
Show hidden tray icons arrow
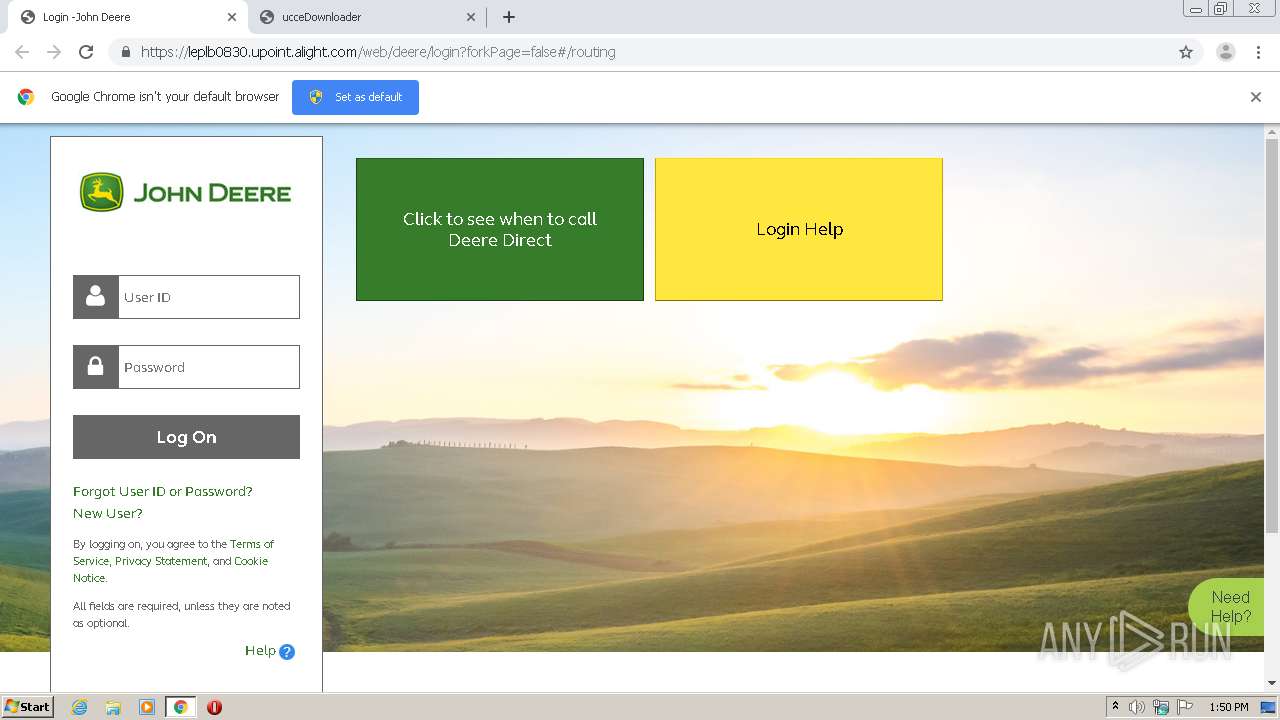click(1115, 707)
